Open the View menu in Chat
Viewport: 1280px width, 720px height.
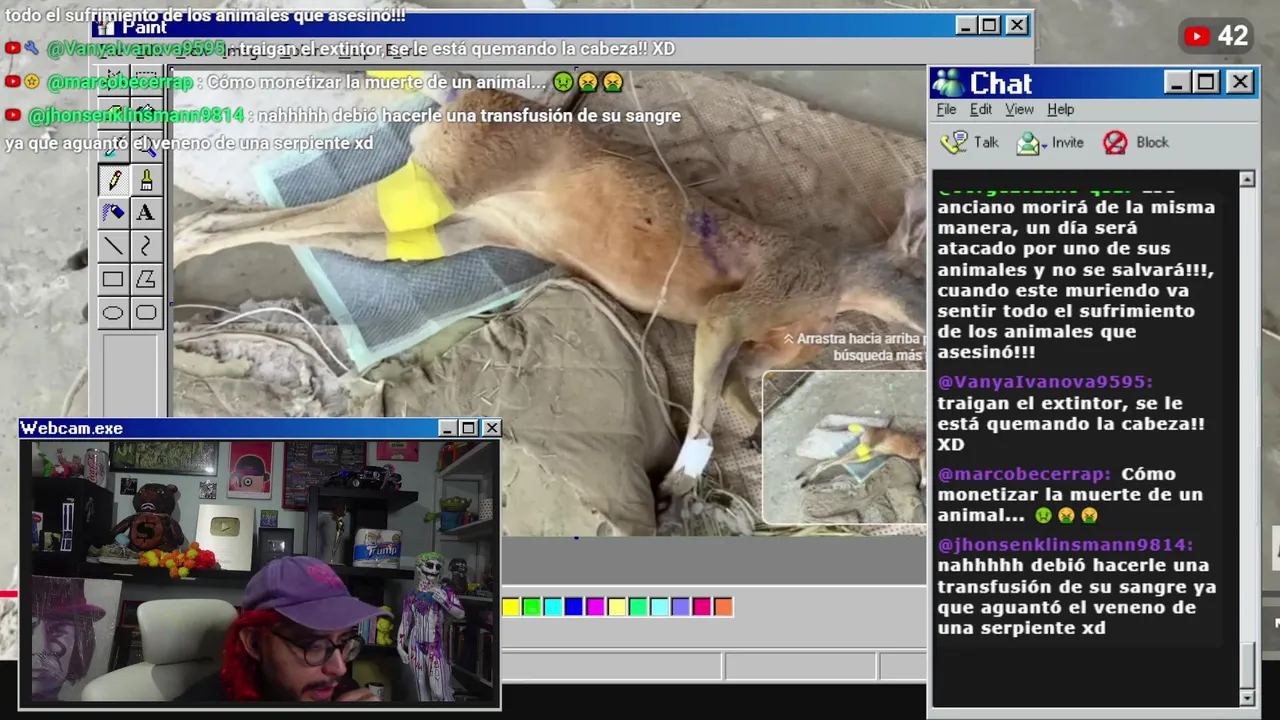pyautogui.click(x=1019, y=109)
